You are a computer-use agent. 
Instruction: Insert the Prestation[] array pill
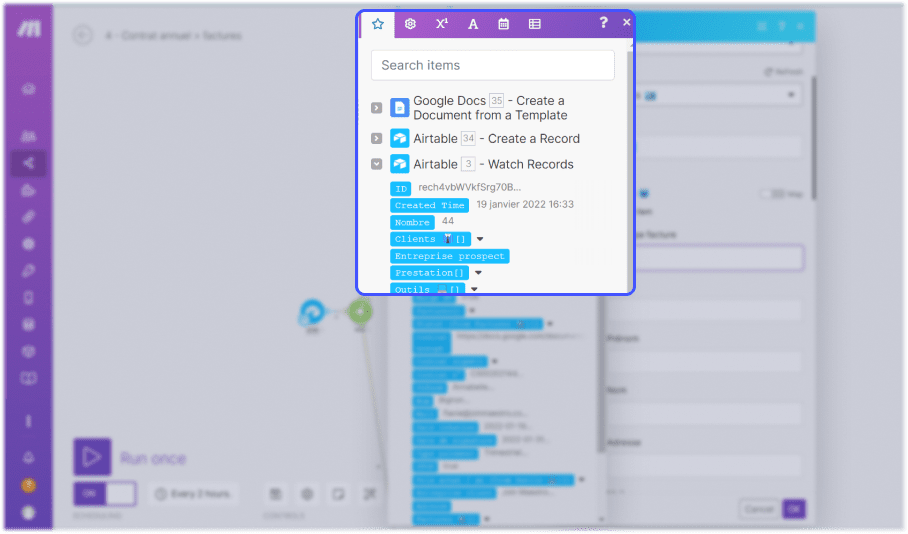[430, 273]
